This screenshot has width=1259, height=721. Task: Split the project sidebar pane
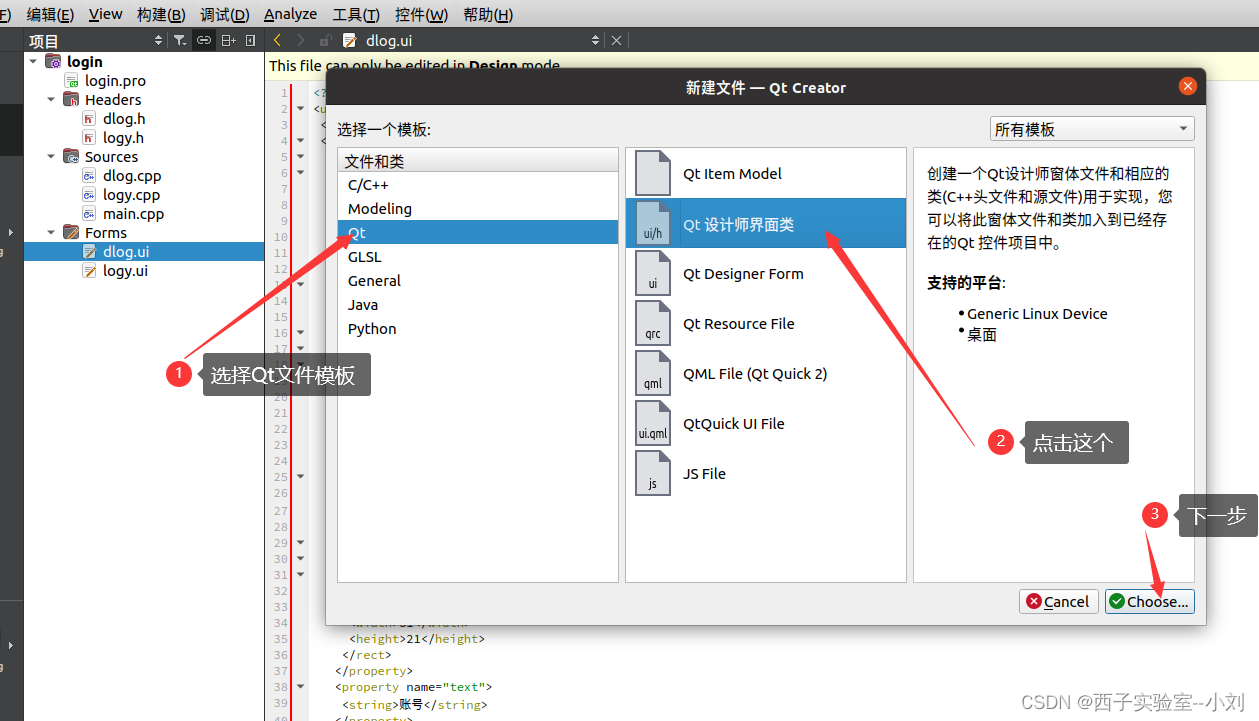(x=229, y=40)
